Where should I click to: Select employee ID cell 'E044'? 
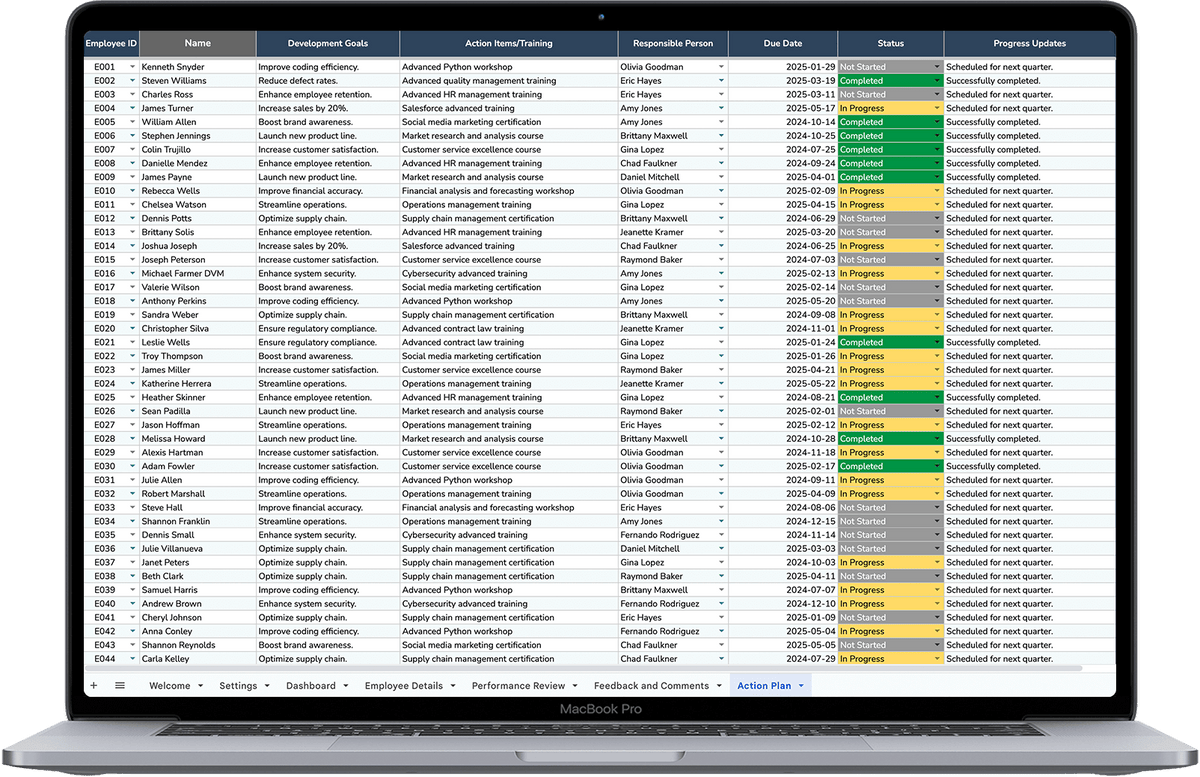pos(111,659)
